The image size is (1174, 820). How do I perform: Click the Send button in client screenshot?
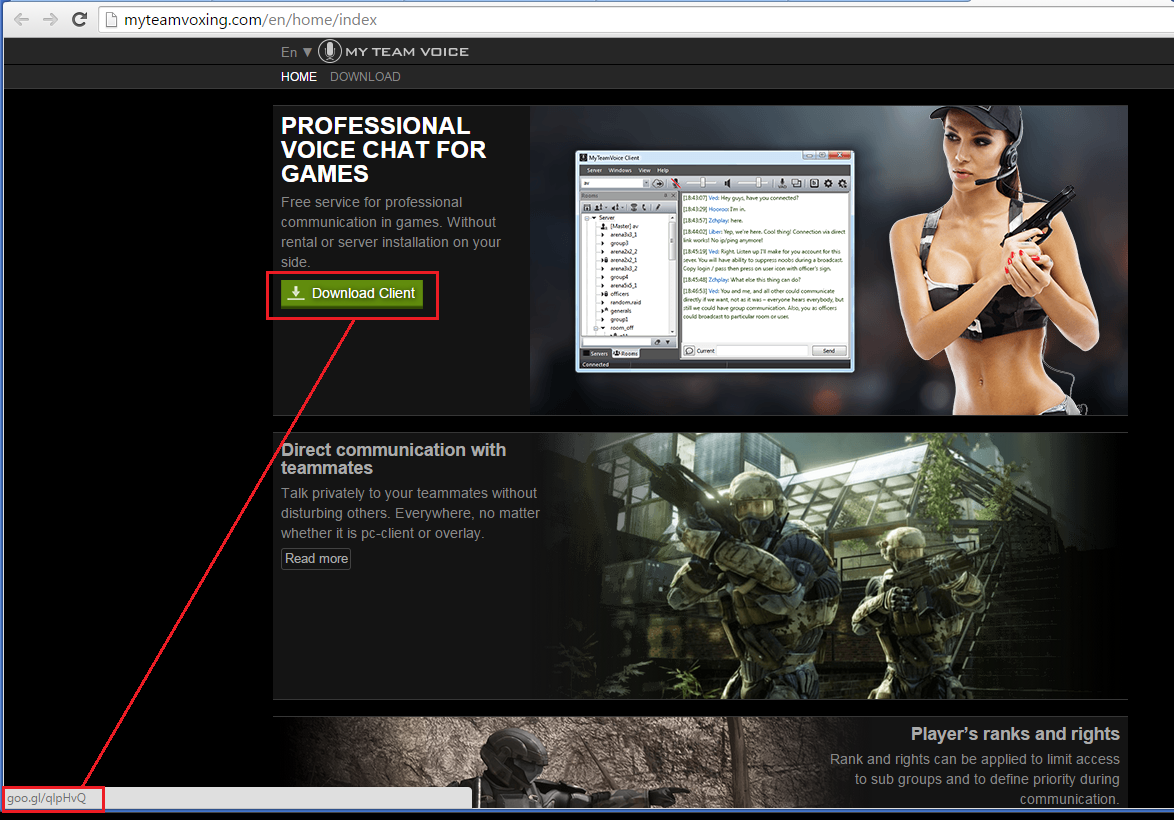coord(830,350)
